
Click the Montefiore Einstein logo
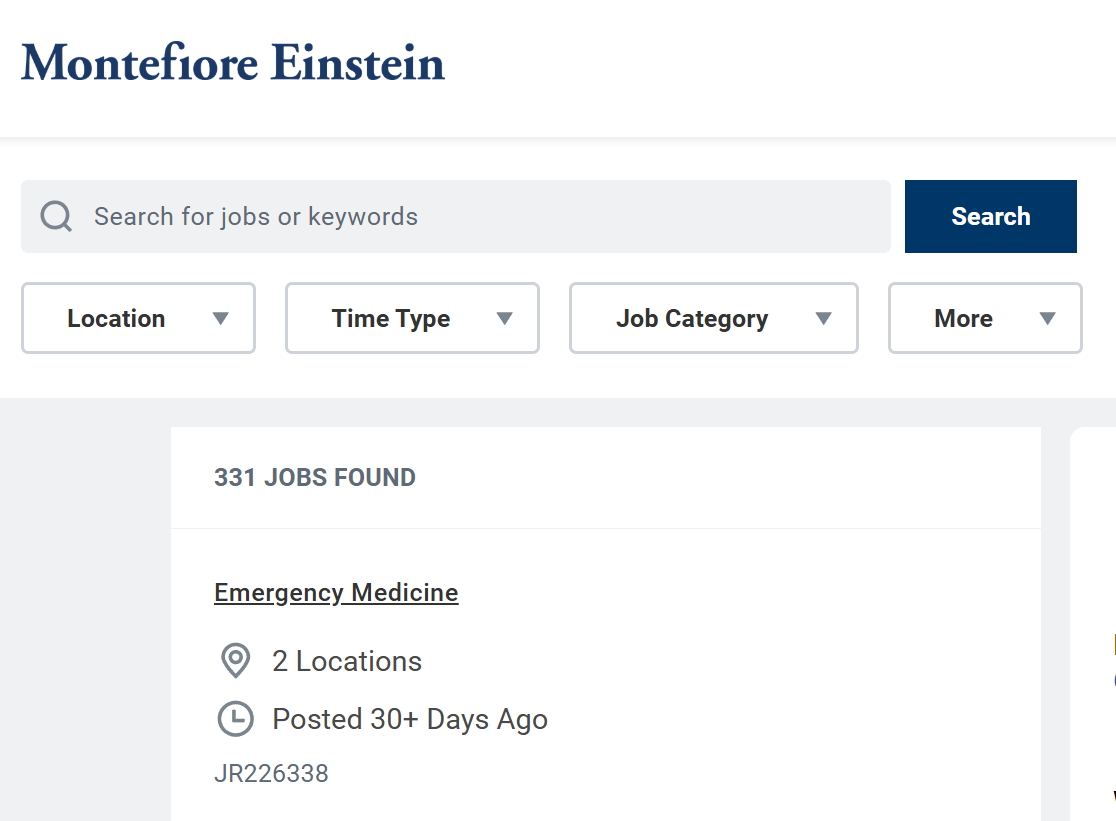point(232,63)
